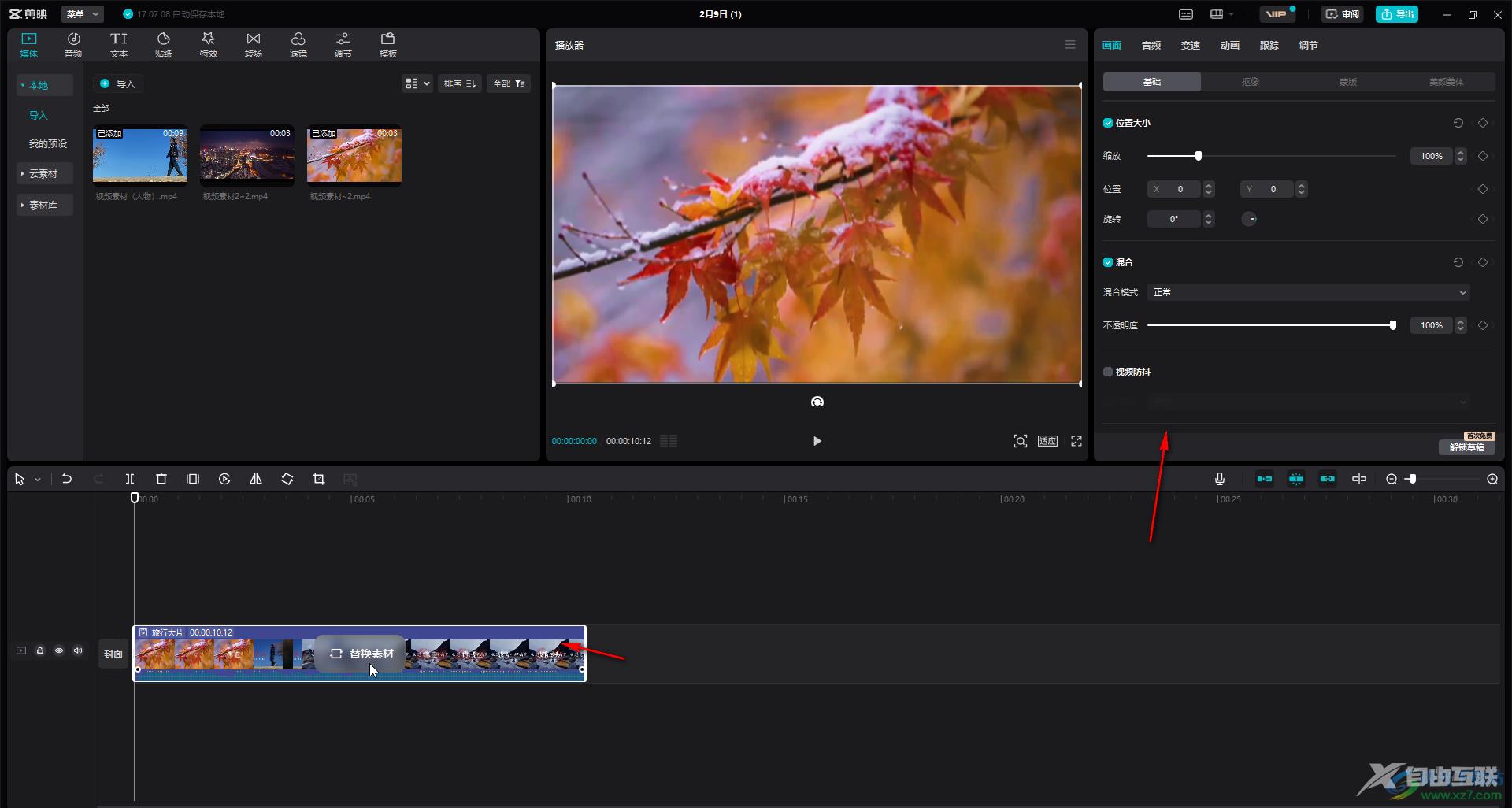Toggle main track magnet snapping
The height and width of the screenshot is (808, 1512).
click(1265, 479)
